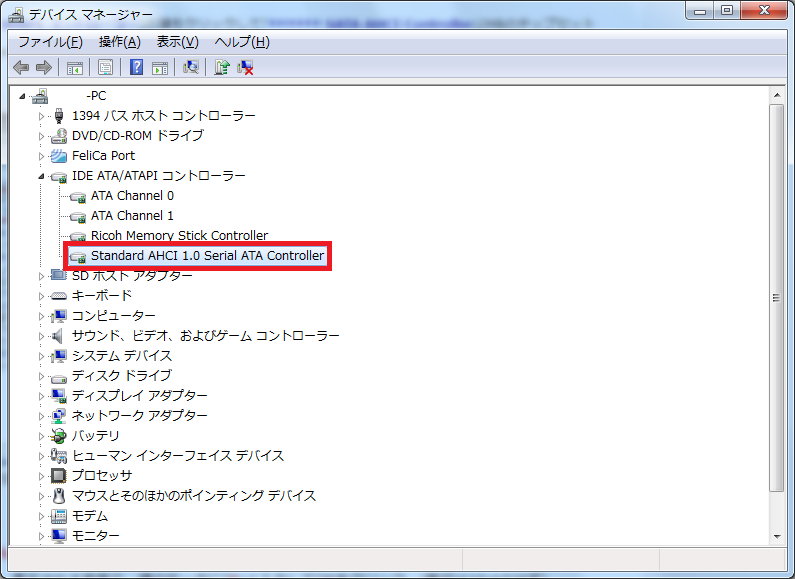The height and width of the screenshot is (579, 795).
Task: Collapse the -PC root node
Action: pyautogui.click(x=22, y=96)
